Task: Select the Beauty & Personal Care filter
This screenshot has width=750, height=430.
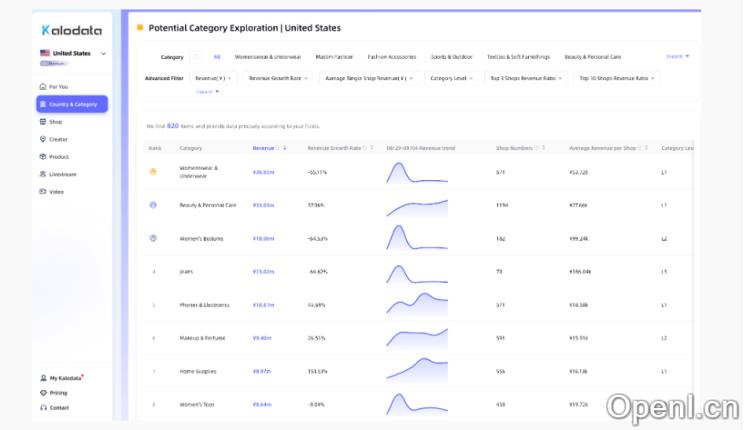Action: (x=592, y=57)
